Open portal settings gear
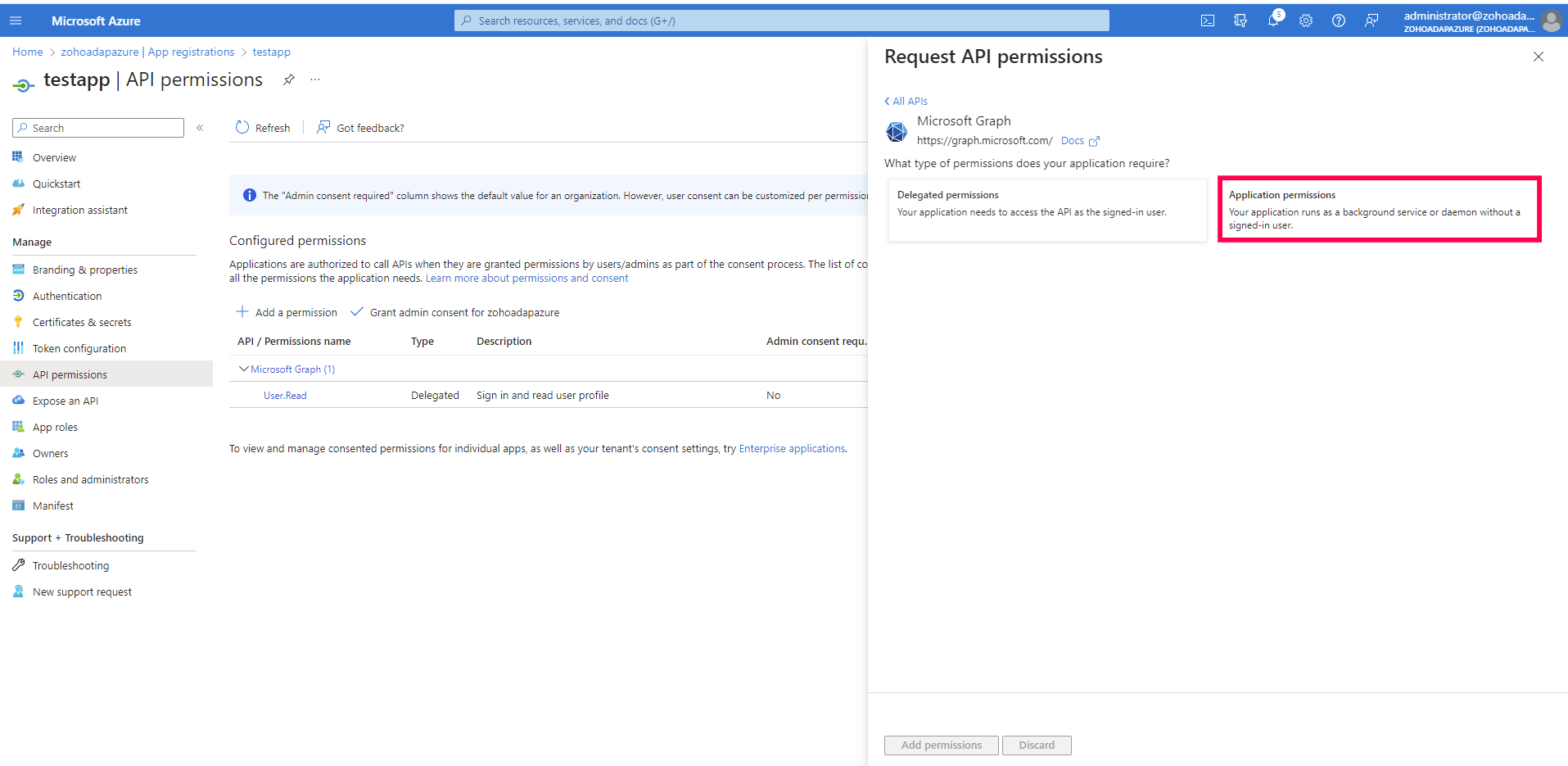Screen dimensions: 1568x766 point(1305,20)
